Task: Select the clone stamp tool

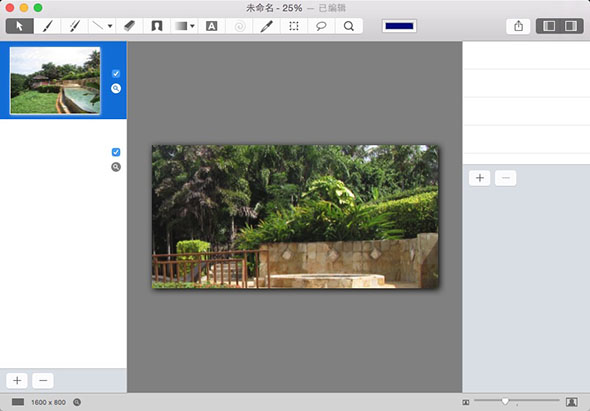Action: point(157,26)
